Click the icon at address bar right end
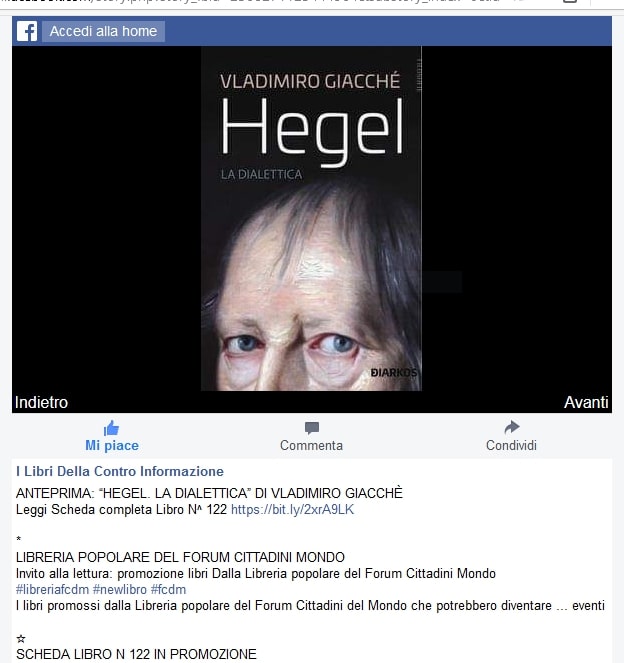The height and width of the screenshot is (663, 624). click(x=570, y=2)
